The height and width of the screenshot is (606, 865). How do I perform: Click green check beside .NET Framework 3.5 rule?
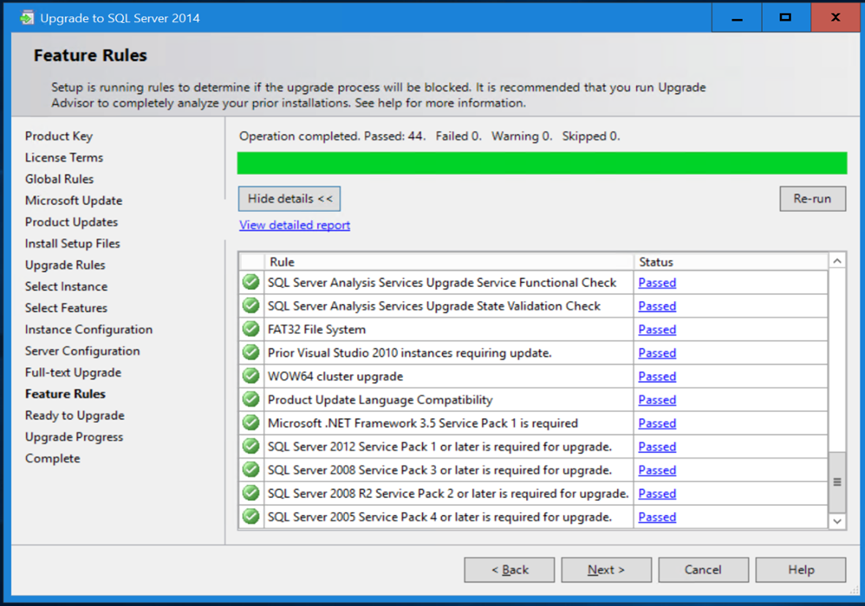[251, 423]
